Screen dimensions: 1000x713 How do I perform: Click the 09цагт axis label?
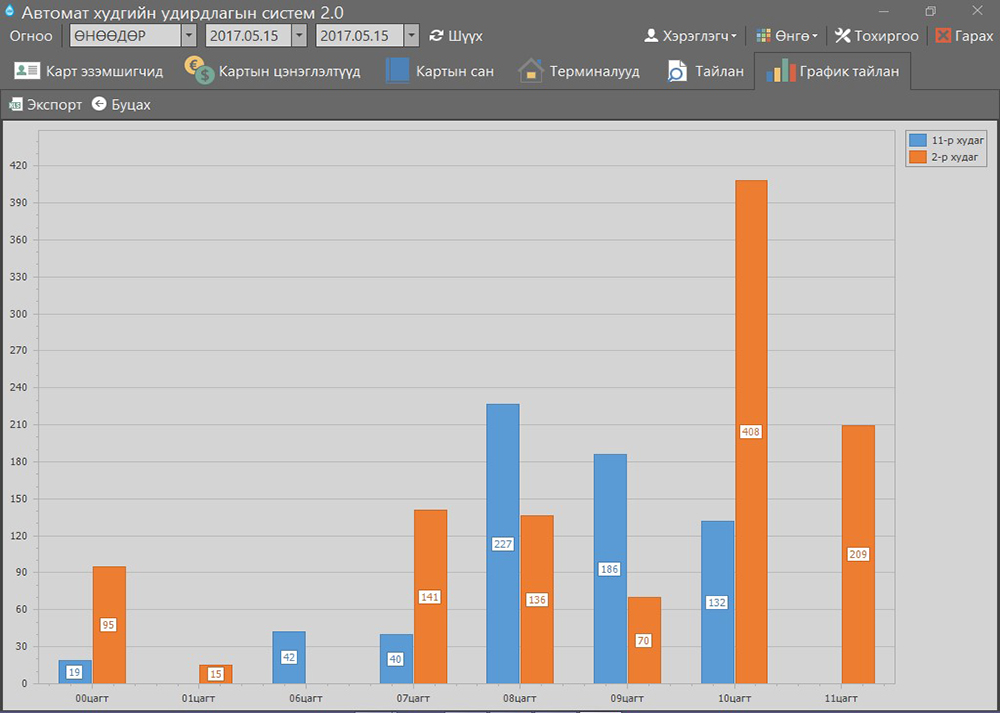click(627, 698)
